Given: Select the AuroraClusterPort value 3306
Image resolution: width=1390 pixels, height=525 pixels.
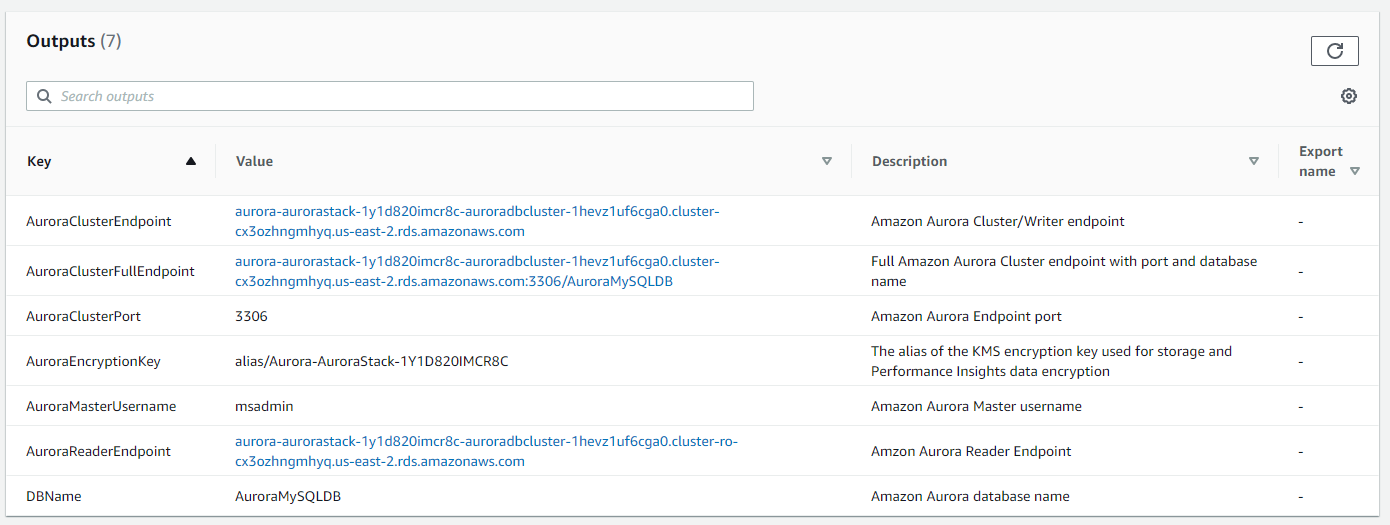Looking at the screenshot, I should click(x=251, y=316).
